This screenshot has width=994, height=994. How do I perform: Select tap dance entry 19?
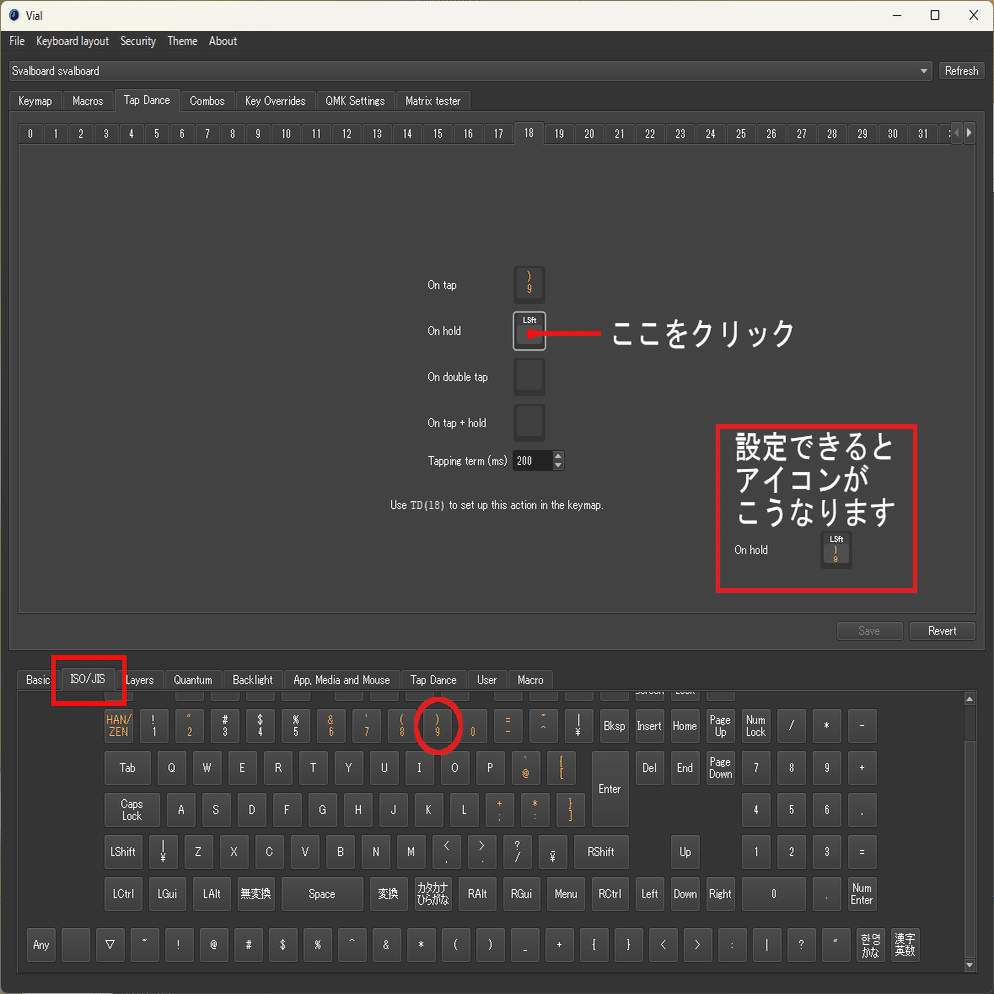(x=558, y=134)
